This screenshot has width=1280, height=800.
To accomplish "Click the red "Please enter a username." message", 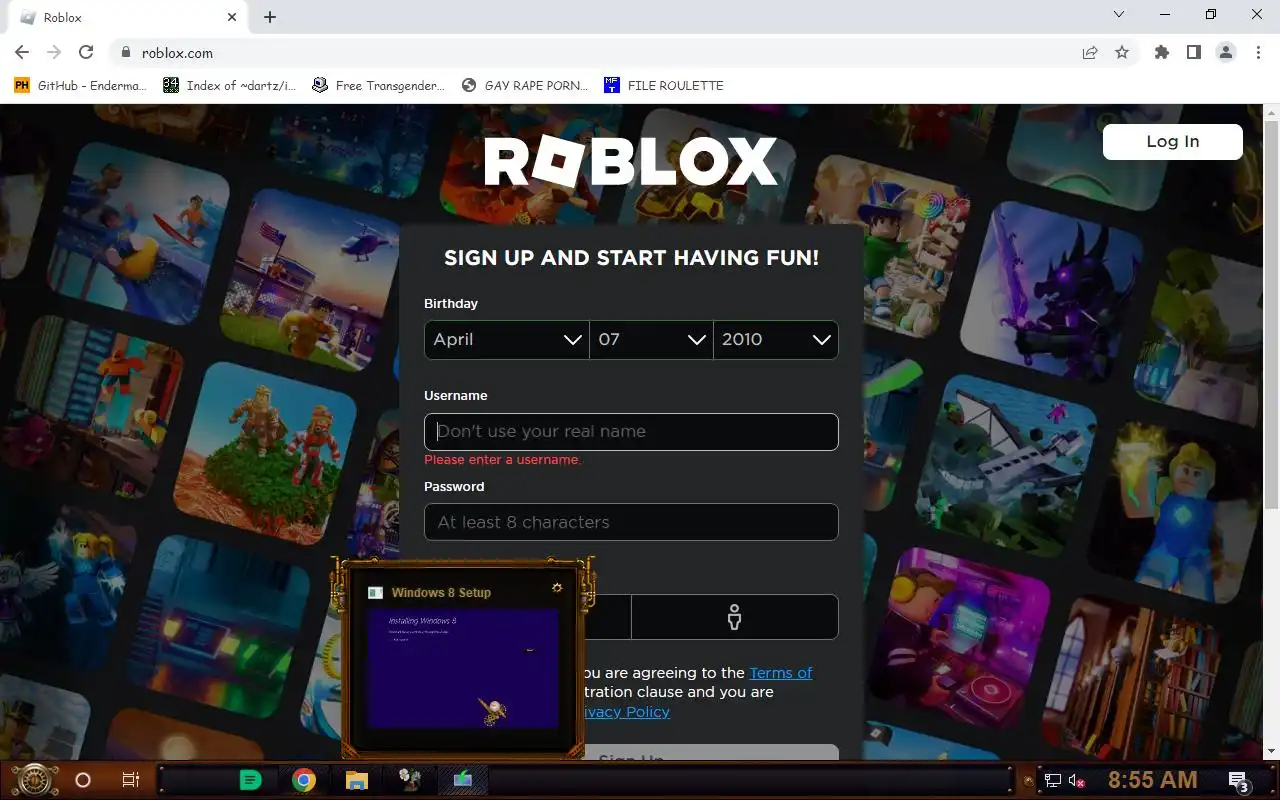I will point(503,460).
